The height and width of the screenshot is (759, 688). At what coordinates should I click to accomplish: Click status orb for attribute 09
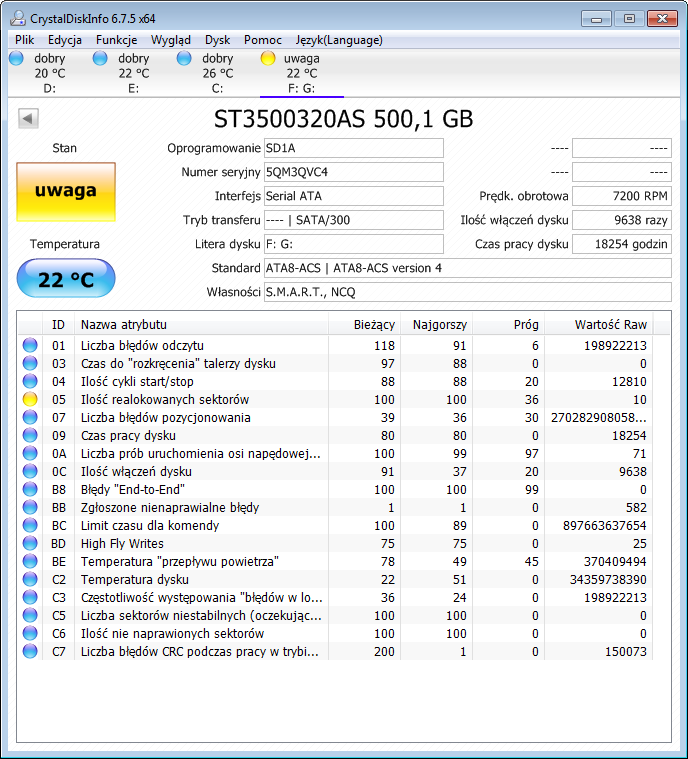click(30, 435)
